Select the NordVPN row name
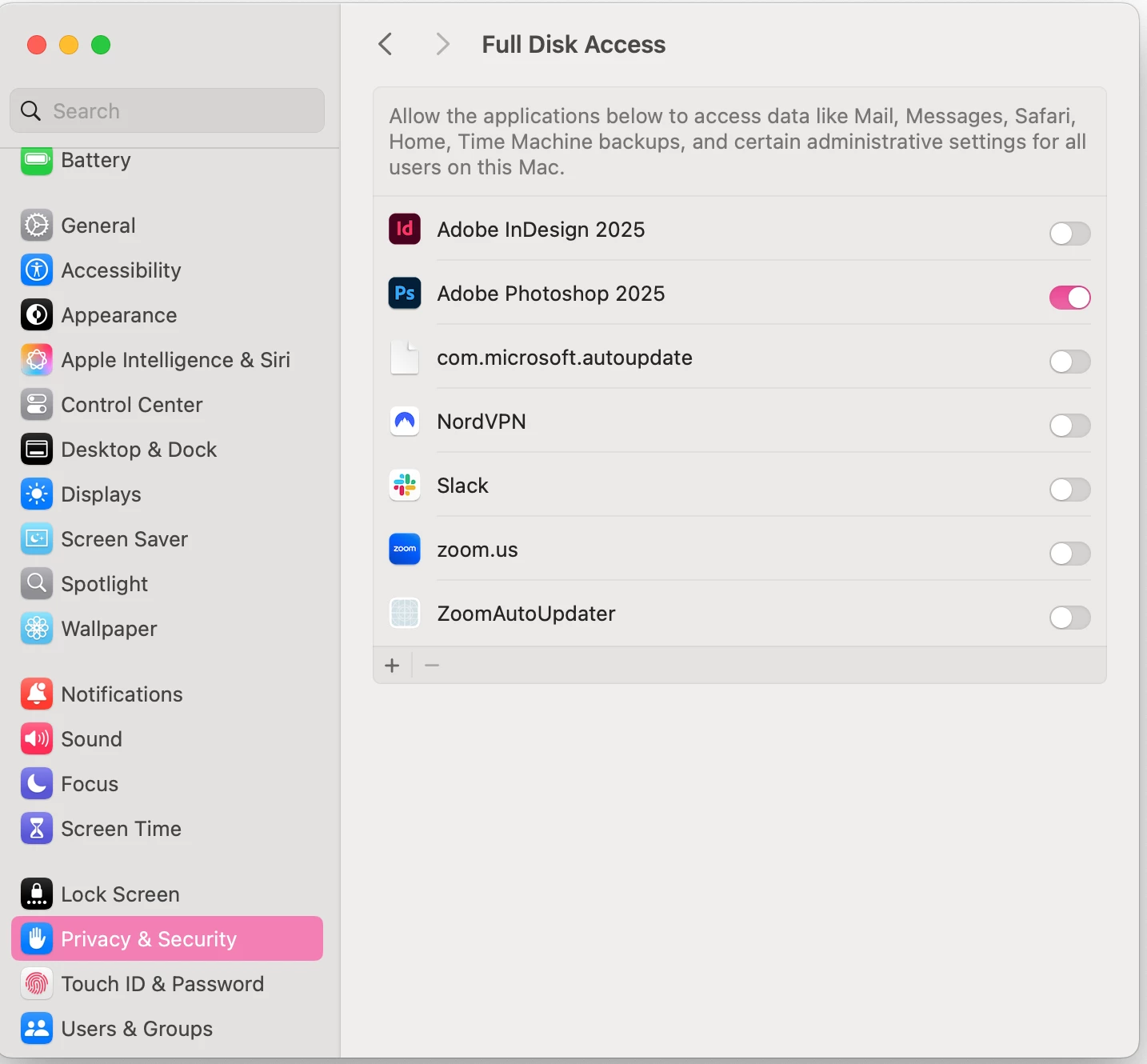Viewport: 1147px width, 1064px height. pyautogui.click(x=482, y=422)
